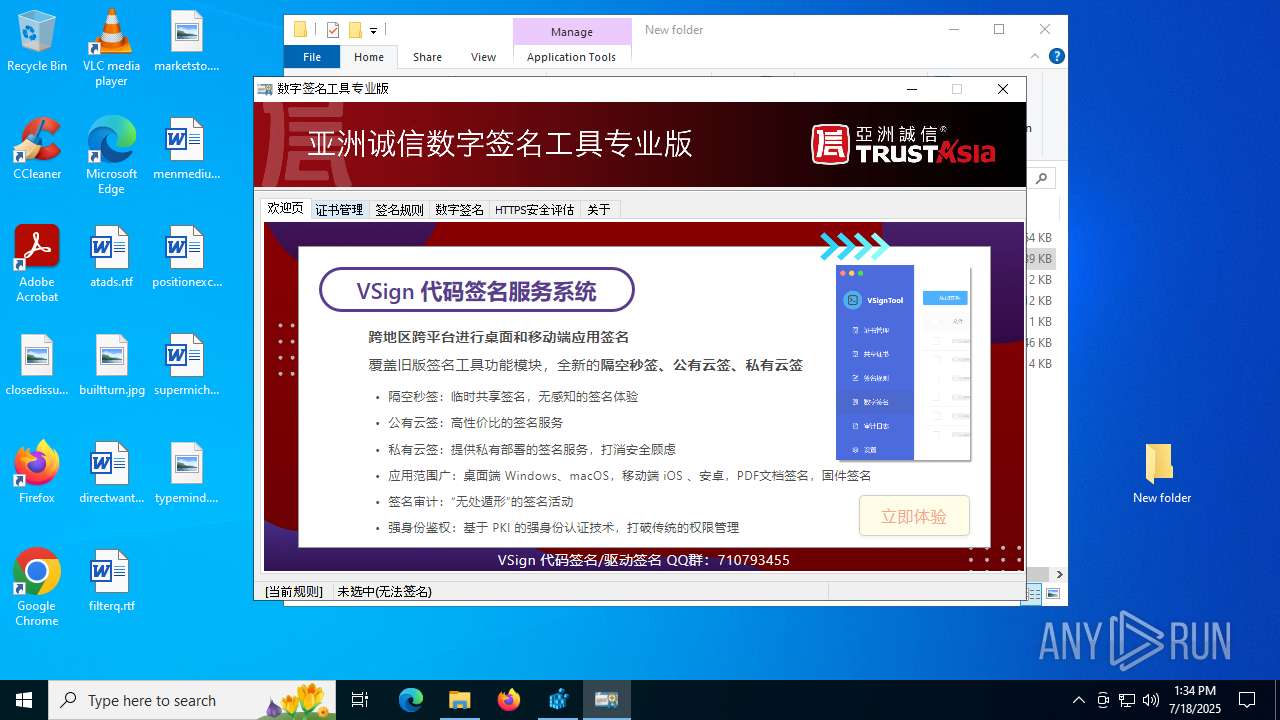1280x720 pixels.
Task: Open Recycle Bin desktop icon
Action: tap(37, 42)
